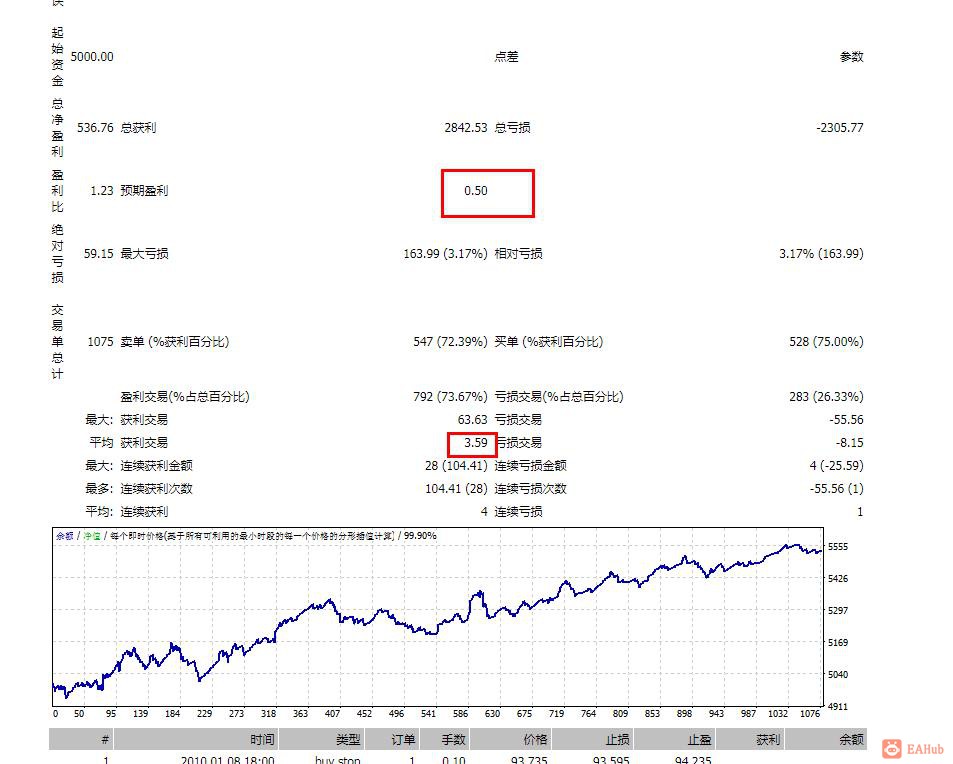
Task: Click the consecutive losses value 4 (-25.59)
Action: pyautogui.click(x=836, y=466)
